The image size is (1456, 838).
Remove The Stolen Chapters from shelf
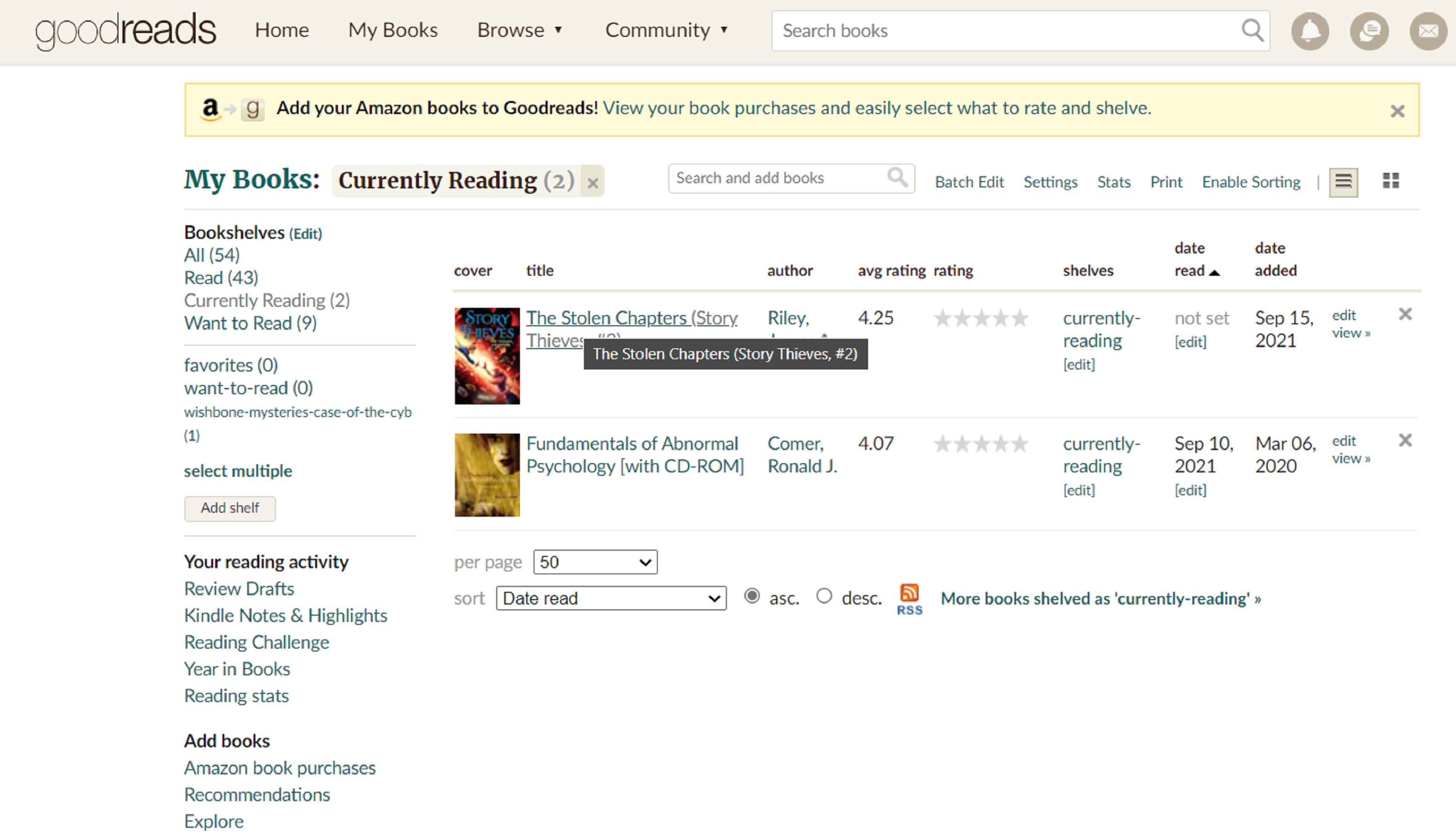tap(1406, 314)
